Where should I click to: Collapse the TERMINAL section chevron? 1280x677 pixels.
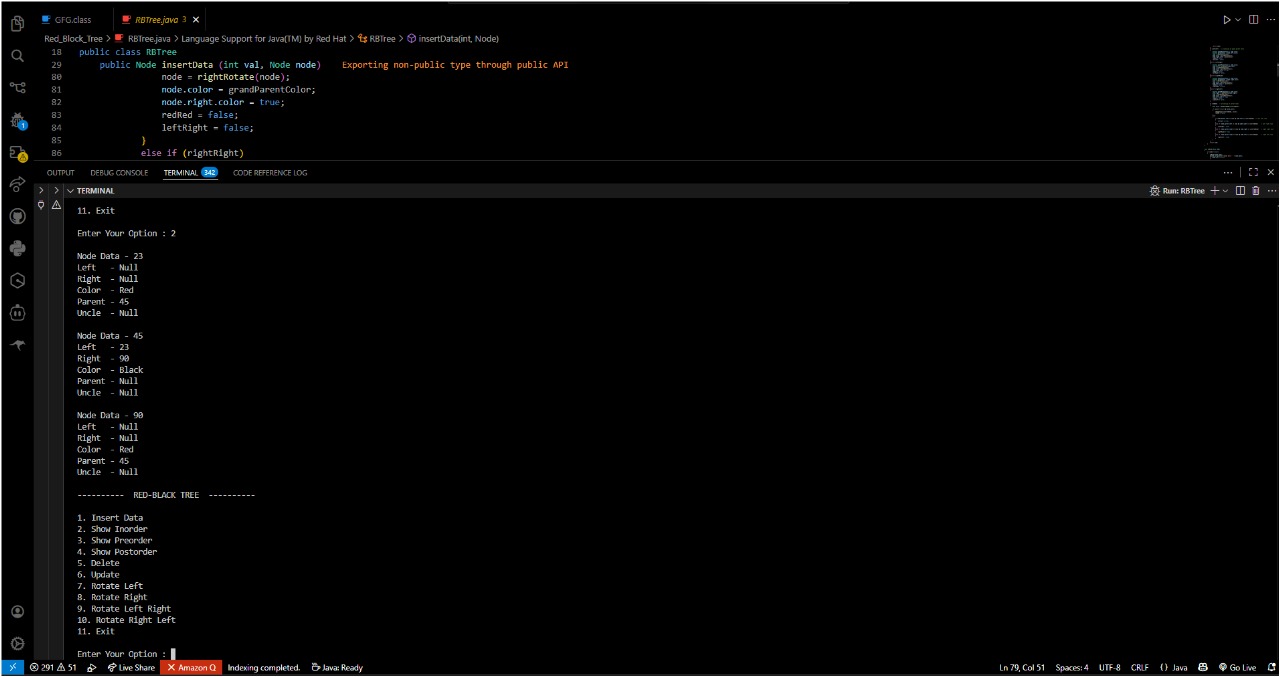(71, 191)
